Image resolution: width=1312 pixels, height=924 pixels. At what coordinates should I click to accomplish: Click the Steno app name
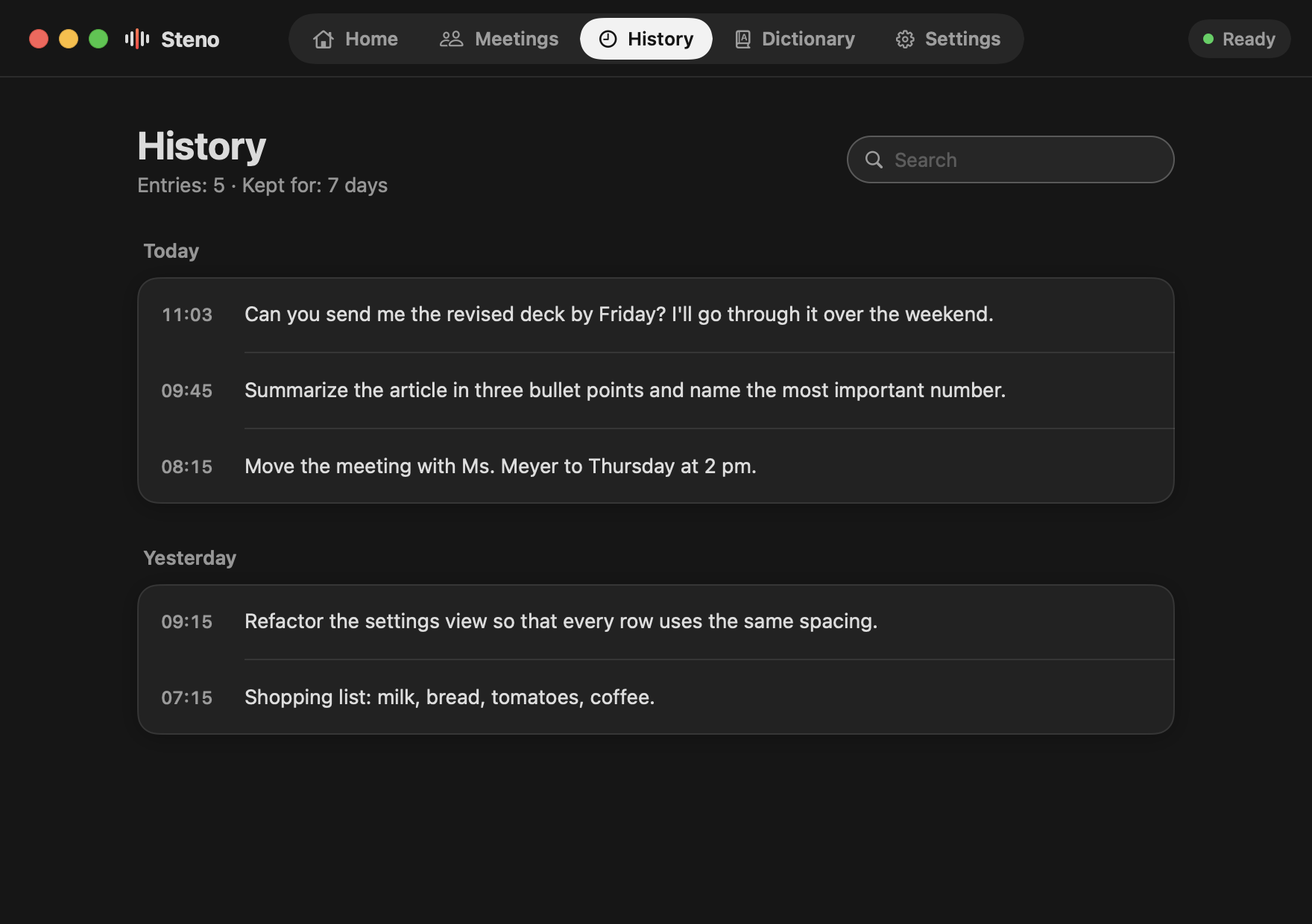pos(190,39)
